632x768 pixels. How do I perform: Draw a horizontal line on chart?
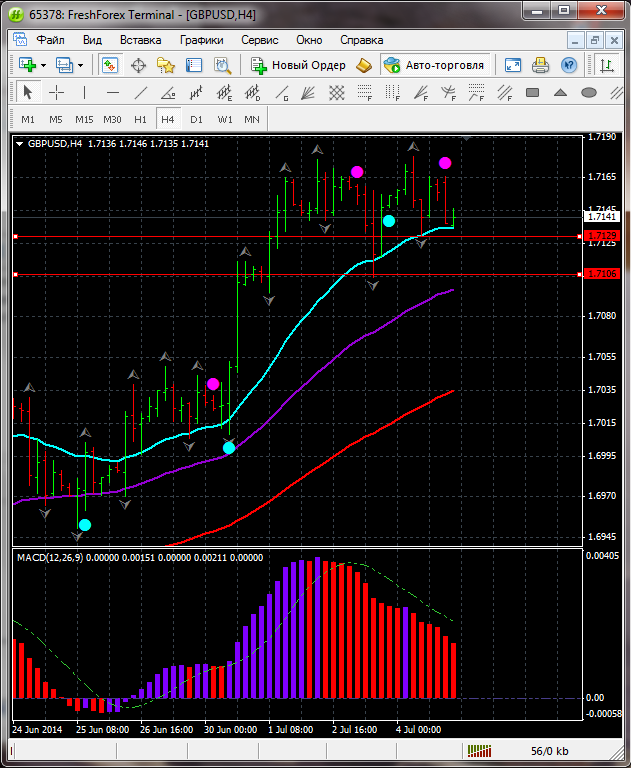(113, 93)
